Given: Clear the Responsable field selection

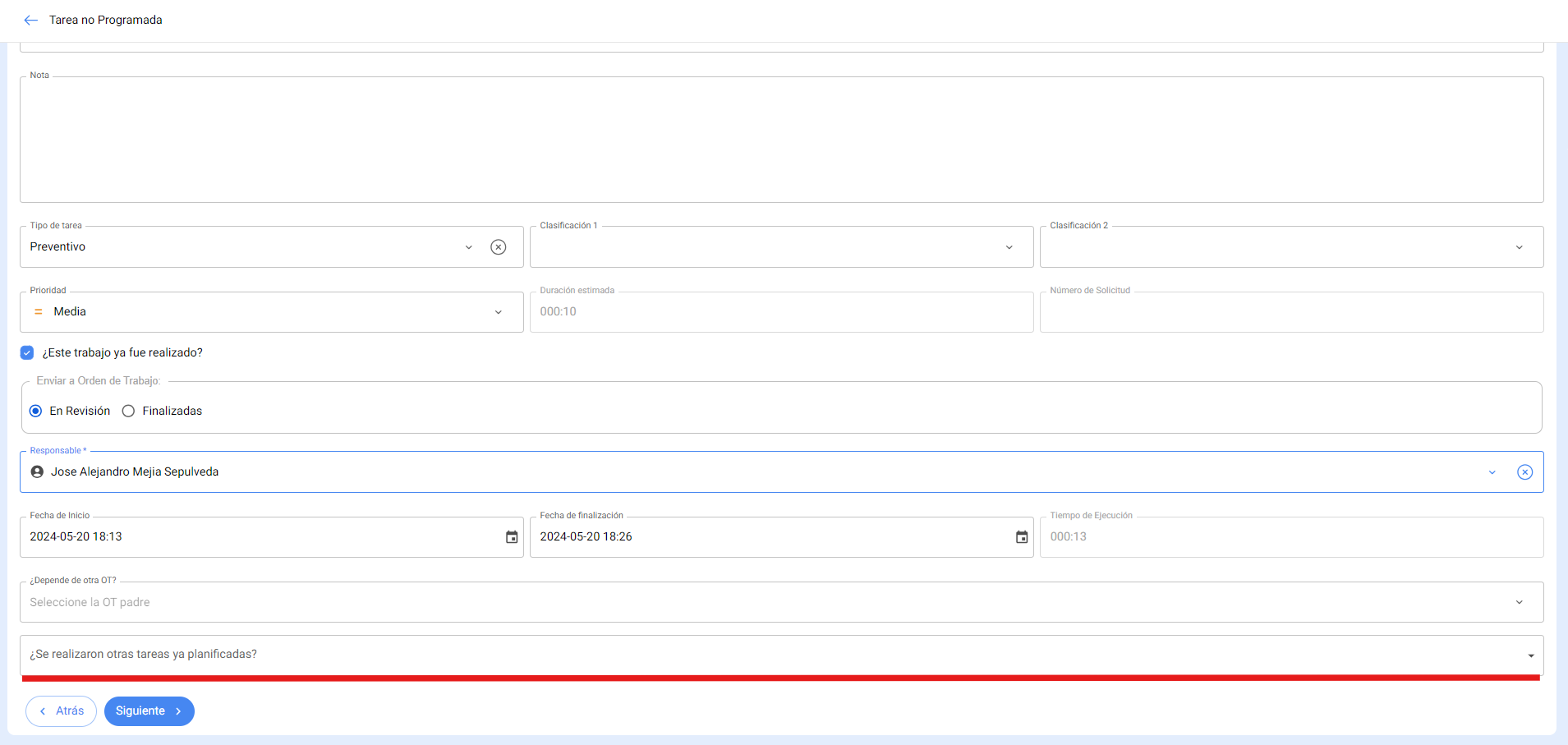Looking at the screenshot, I should point(1524,472).
